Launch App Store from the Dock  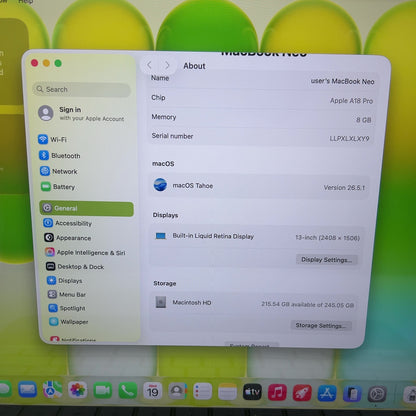point(327,393)
